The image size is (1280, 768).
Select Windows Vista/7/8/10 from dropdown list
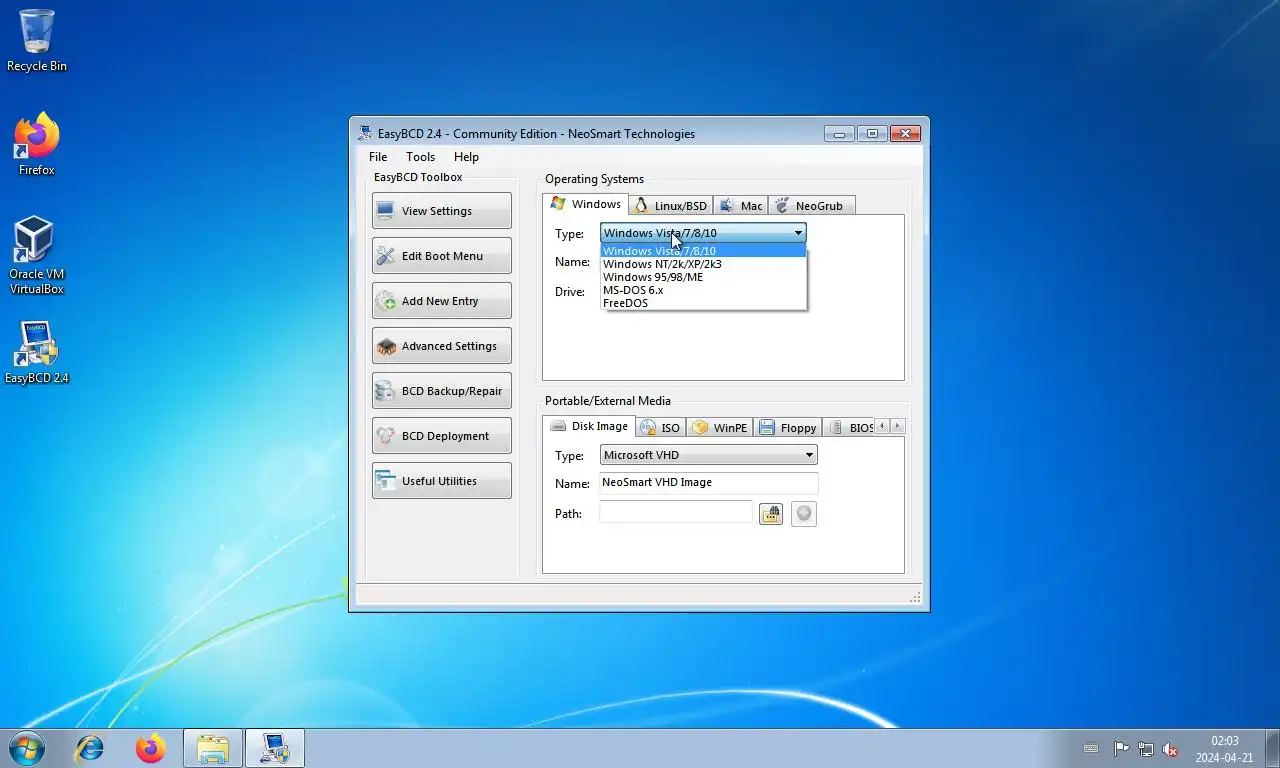703,251
